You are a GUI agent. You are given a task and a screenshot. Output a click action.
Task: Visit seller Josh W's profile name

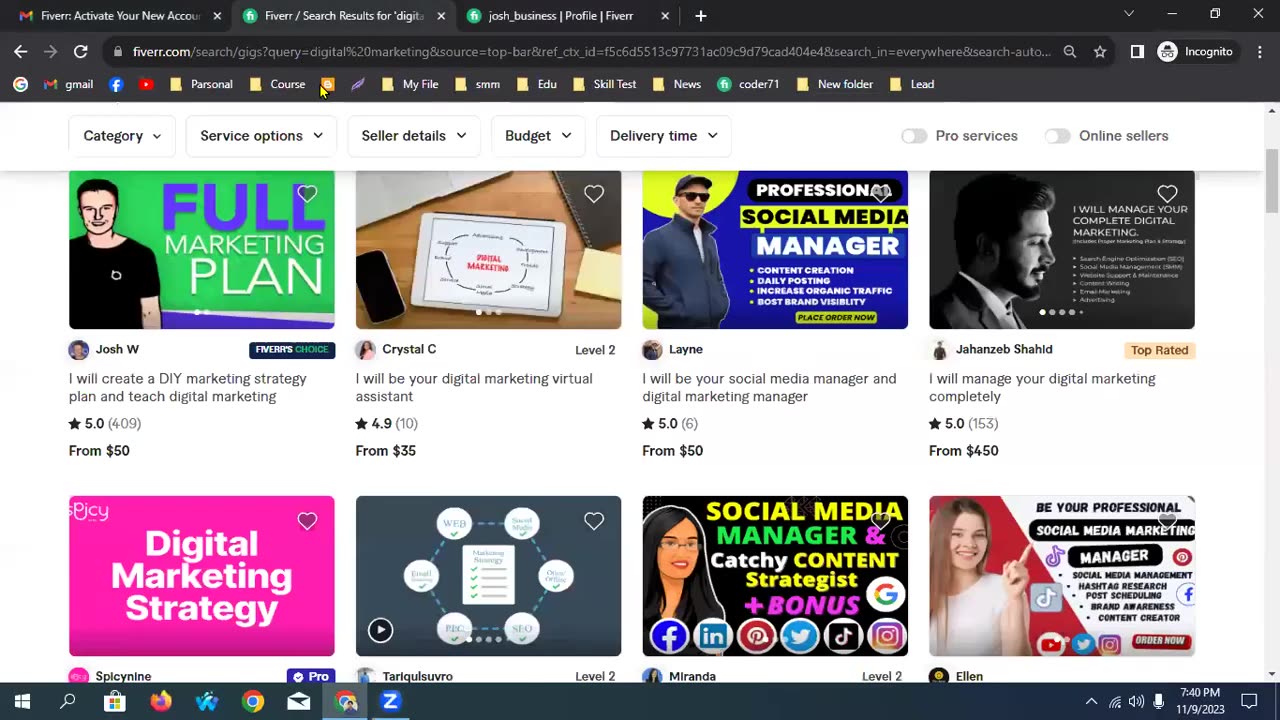[x=117, y=349]
